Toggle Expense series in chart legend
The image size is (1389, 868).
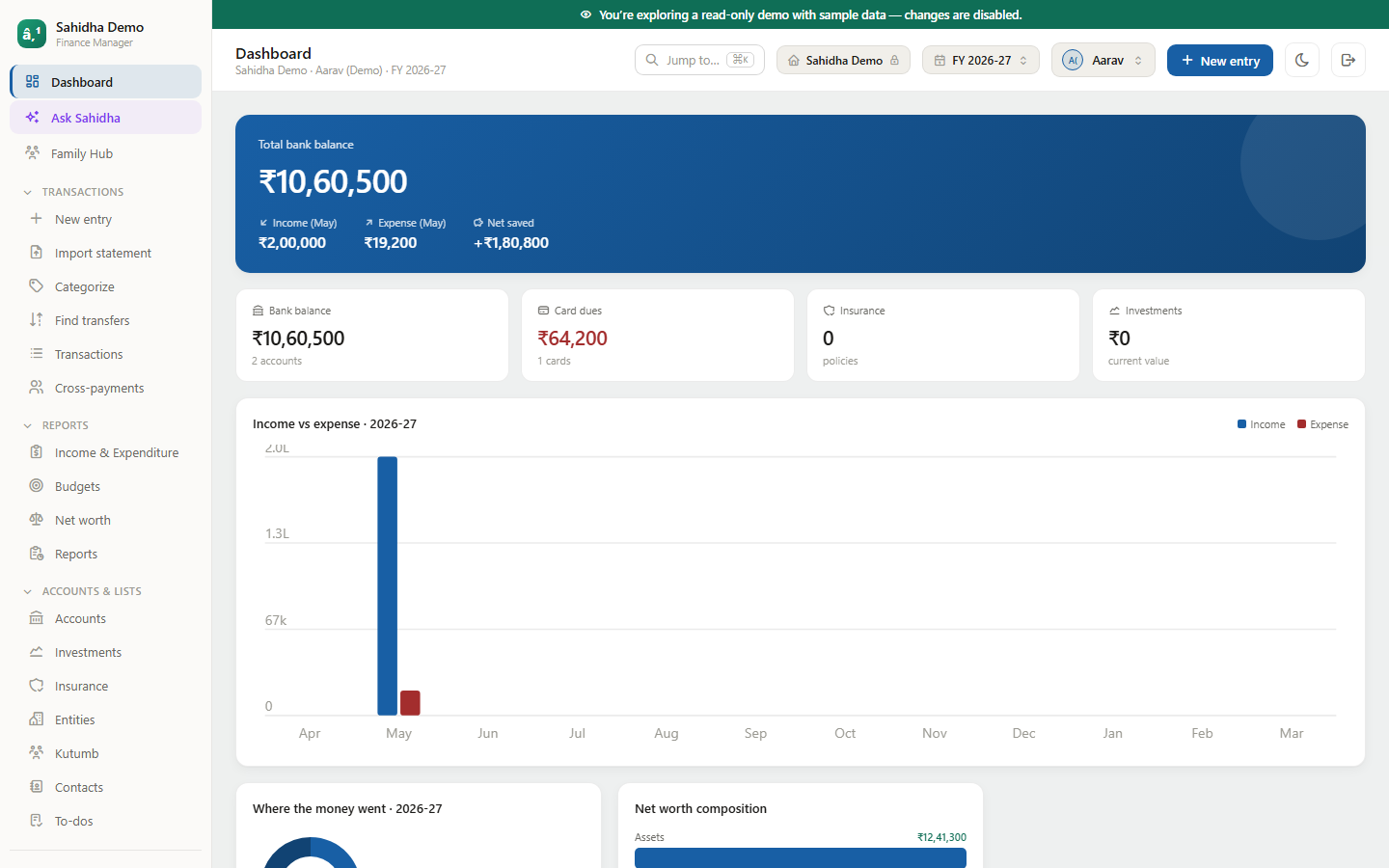point(1323,424)
